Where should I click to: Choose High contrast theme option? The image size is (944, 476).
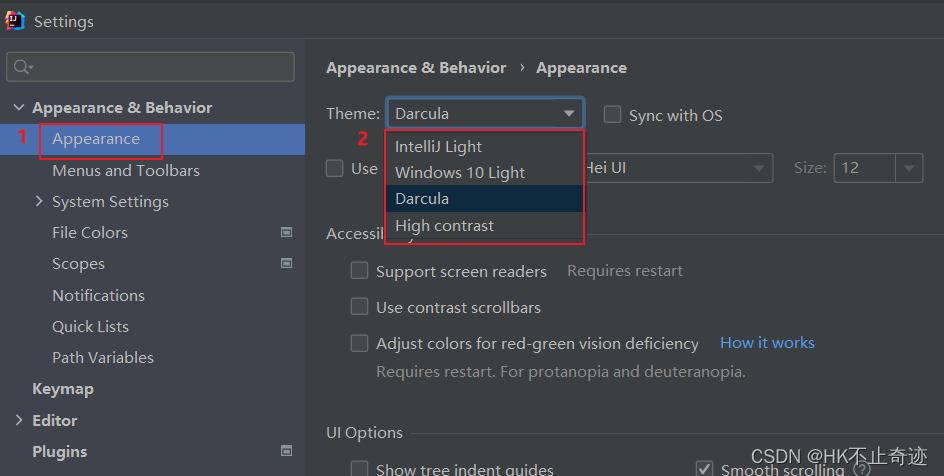[x=485, y=226]
